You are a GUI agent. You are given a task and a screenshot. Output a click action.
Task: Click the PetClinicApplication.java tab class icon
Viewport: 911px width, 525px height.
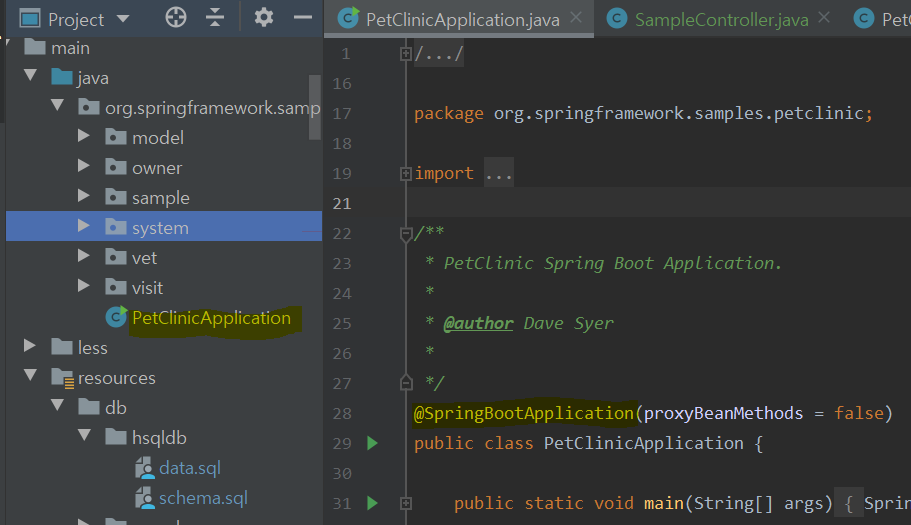[349, 18]
